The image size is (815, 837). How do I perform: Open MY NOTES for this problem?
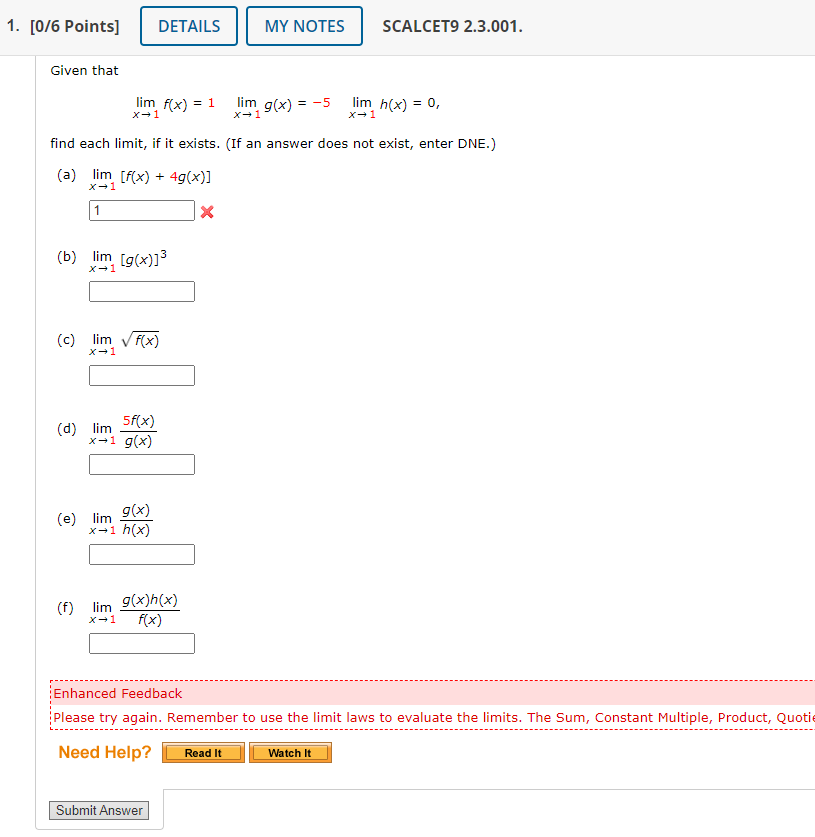[x=304, y=26]
